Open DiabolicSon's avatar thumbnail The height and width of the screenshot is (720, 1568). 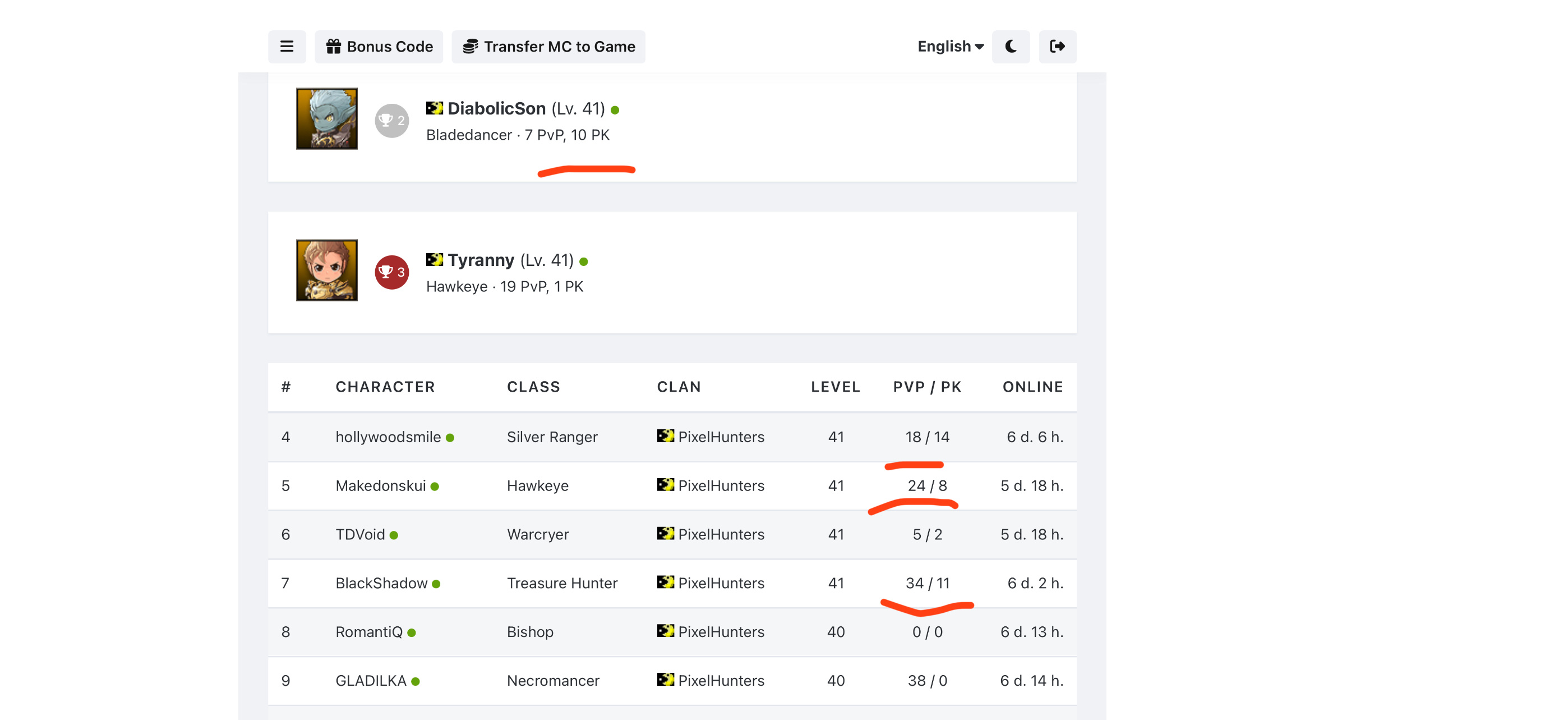(x=327, y=118)
